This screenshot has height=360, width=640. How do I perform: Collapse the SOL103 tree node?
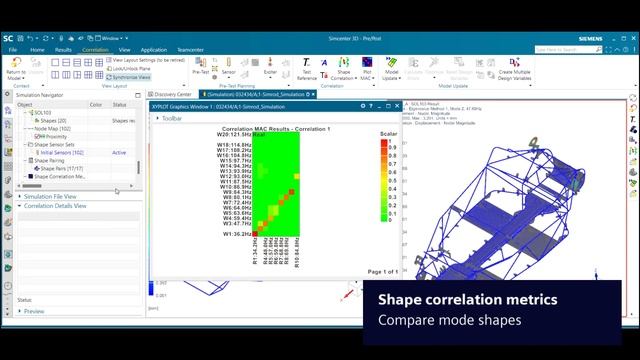pos(25,112)
